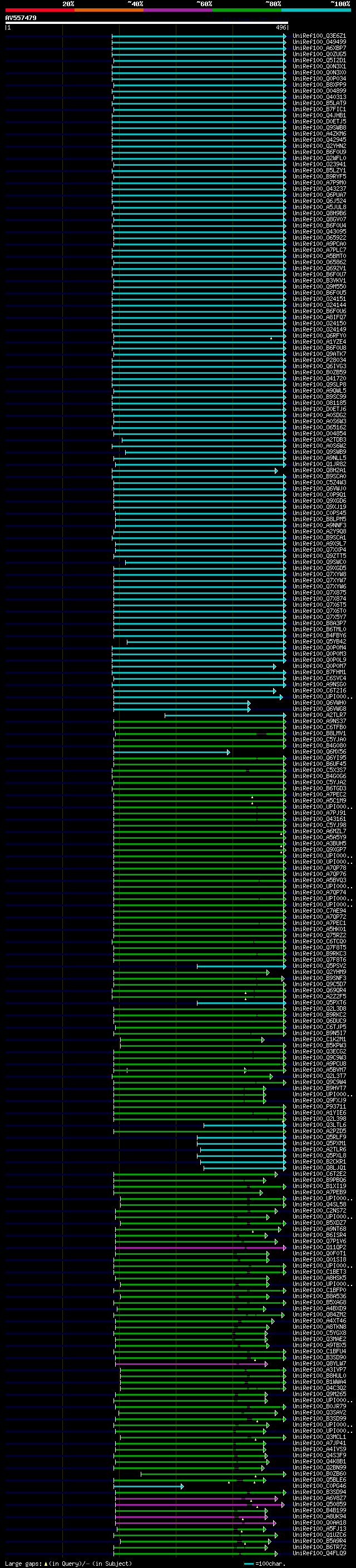
Task: Open hit UniRef100_Q40313
Action: click(x=319, y=97)
